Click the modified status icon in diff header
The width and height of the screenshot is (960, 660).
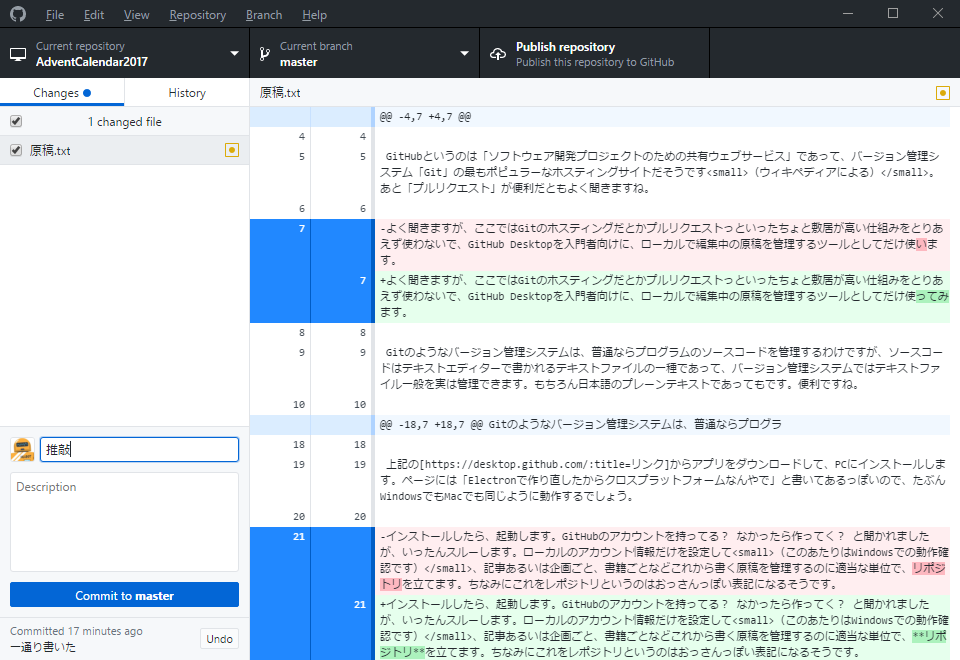[943, 93]
